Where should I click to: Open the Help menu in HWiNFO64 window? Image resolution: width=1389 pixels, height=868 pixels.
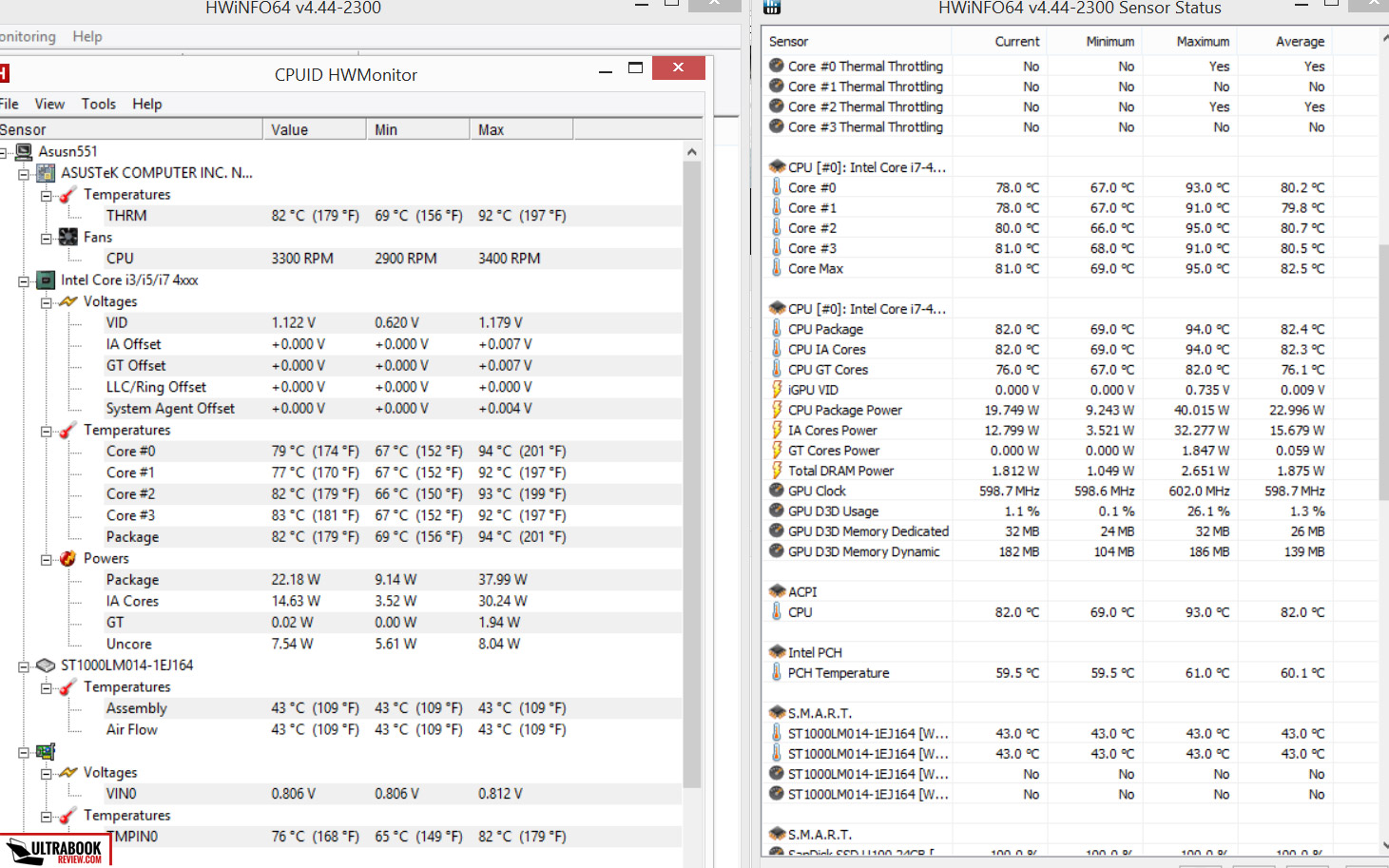click(87, 36)
